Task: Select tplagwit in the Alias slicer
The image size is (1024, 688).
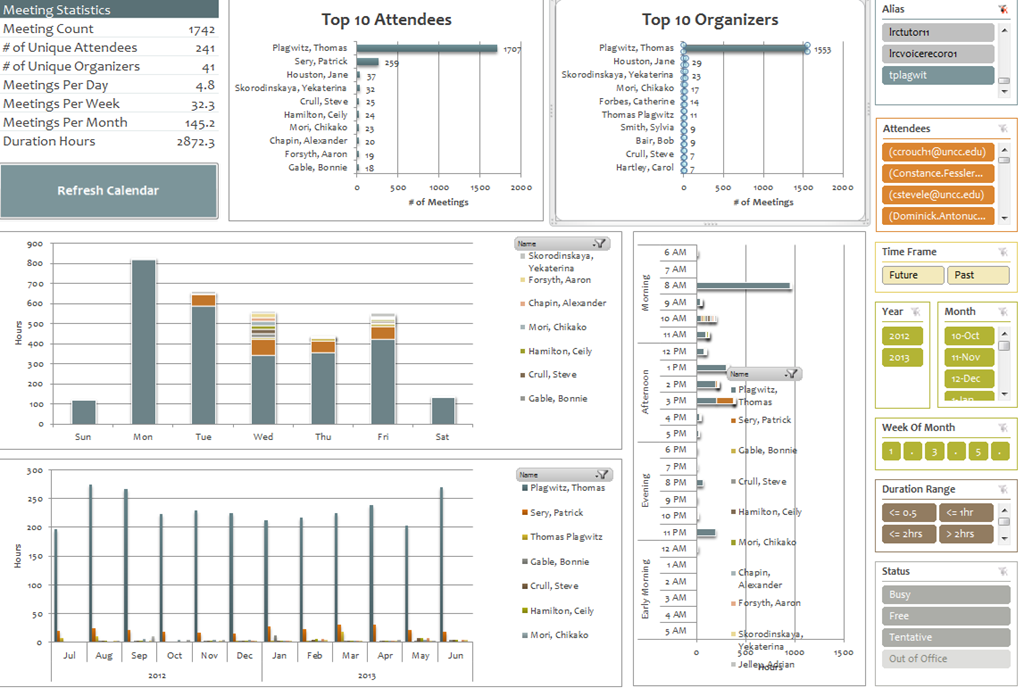Action: click(x=938, y=75)
